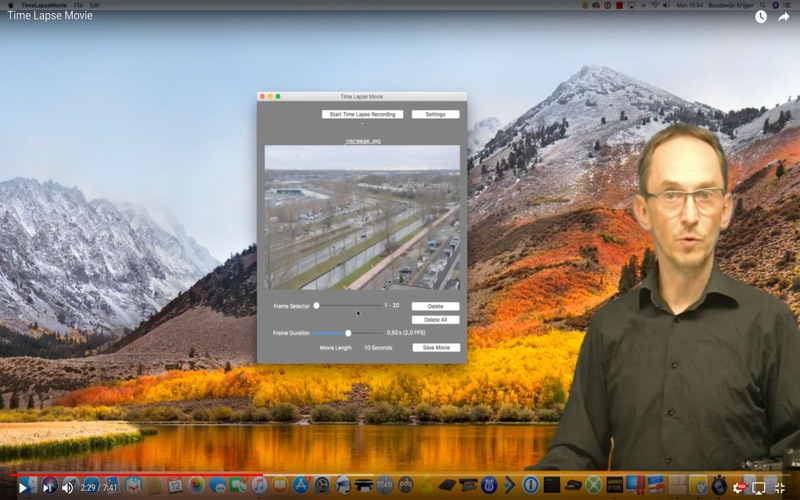
Task: Click the '1 - 20' frame count text
Action: pyautogui.click(x=392, y=305)
